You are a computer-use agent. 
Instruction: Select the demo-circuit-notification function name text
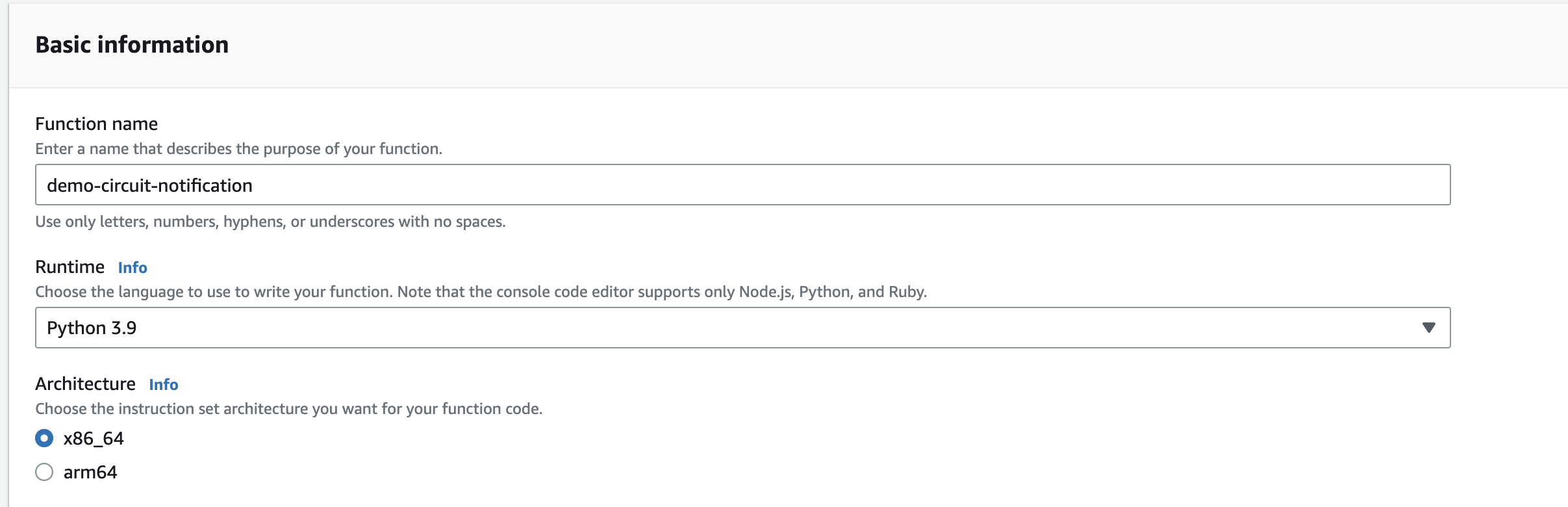click(149, 185)
